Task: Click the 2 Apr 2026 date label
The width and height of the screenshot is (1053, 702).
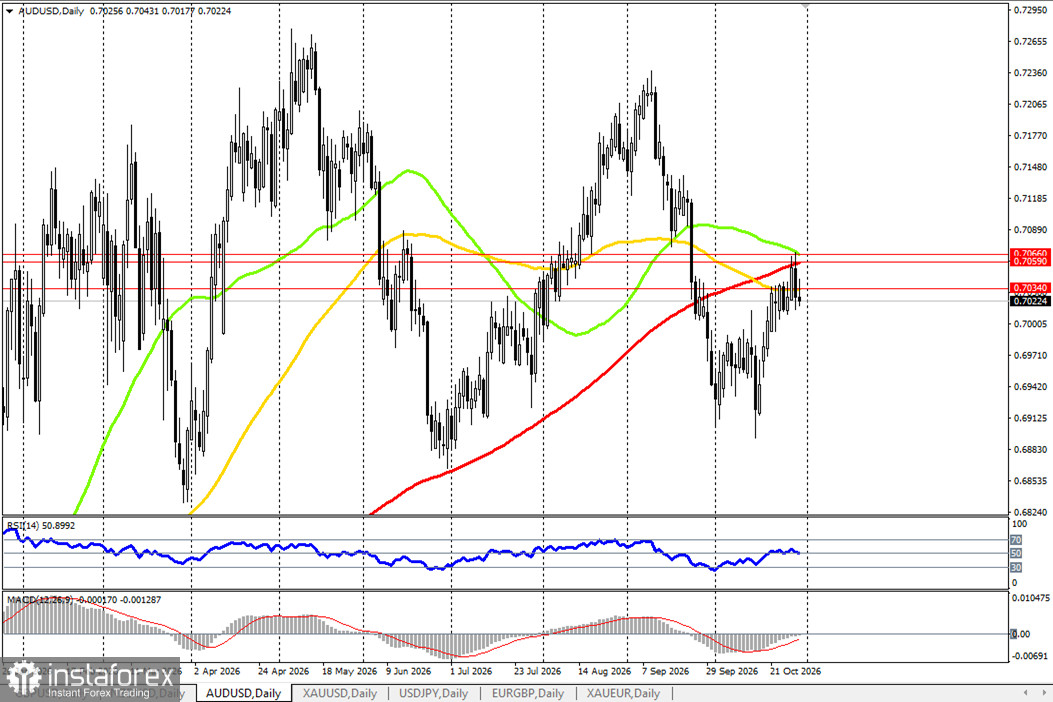Action: tap(216, 671)
